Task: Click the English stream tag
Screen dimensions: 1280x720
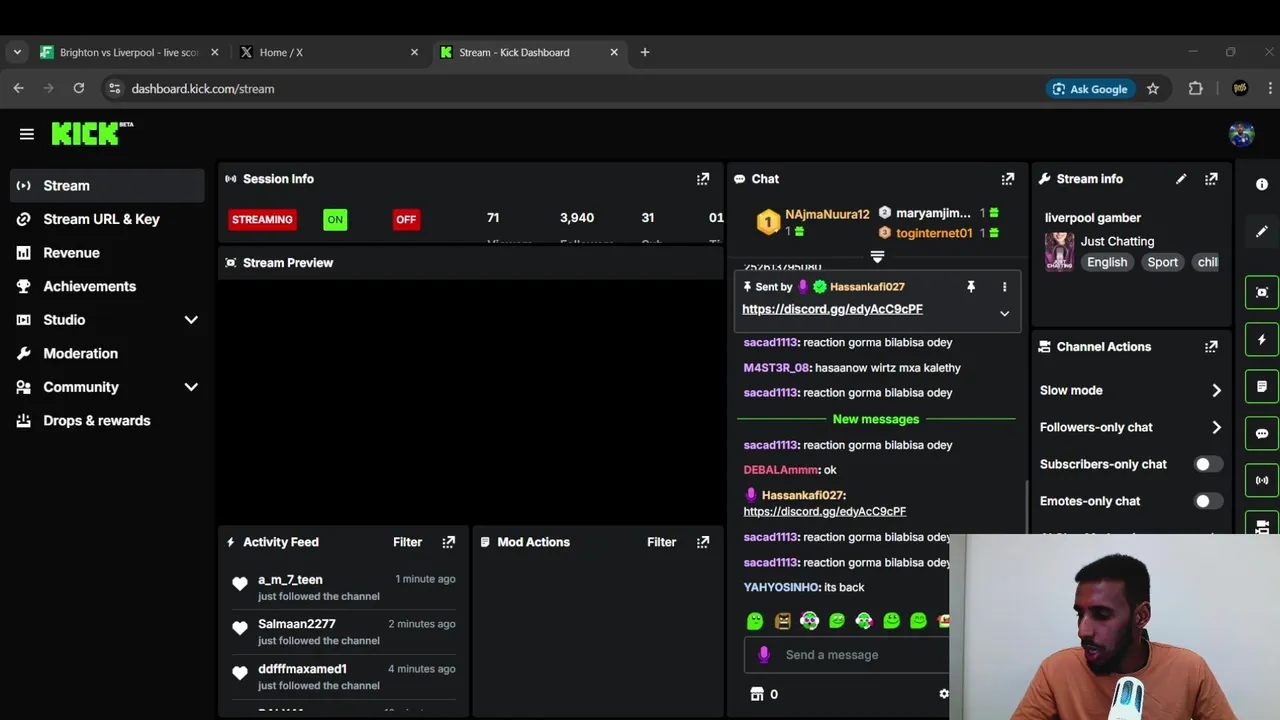Action: click(x=1107, y=262)
